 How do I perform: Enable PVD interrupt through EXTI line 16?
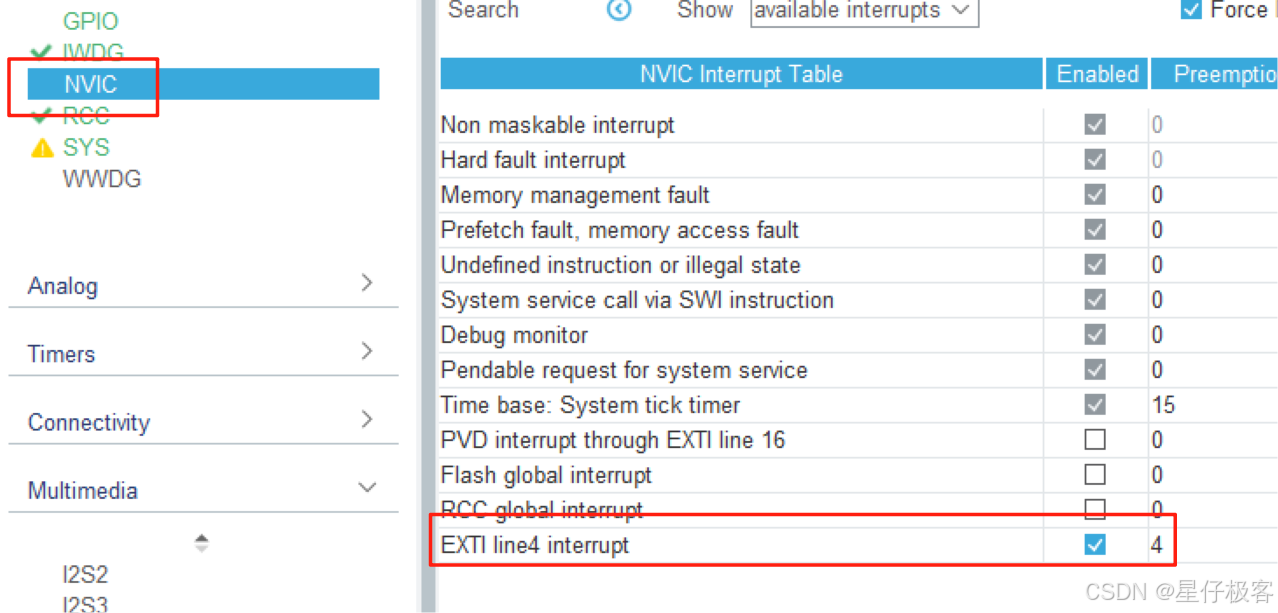(1095, 439)
